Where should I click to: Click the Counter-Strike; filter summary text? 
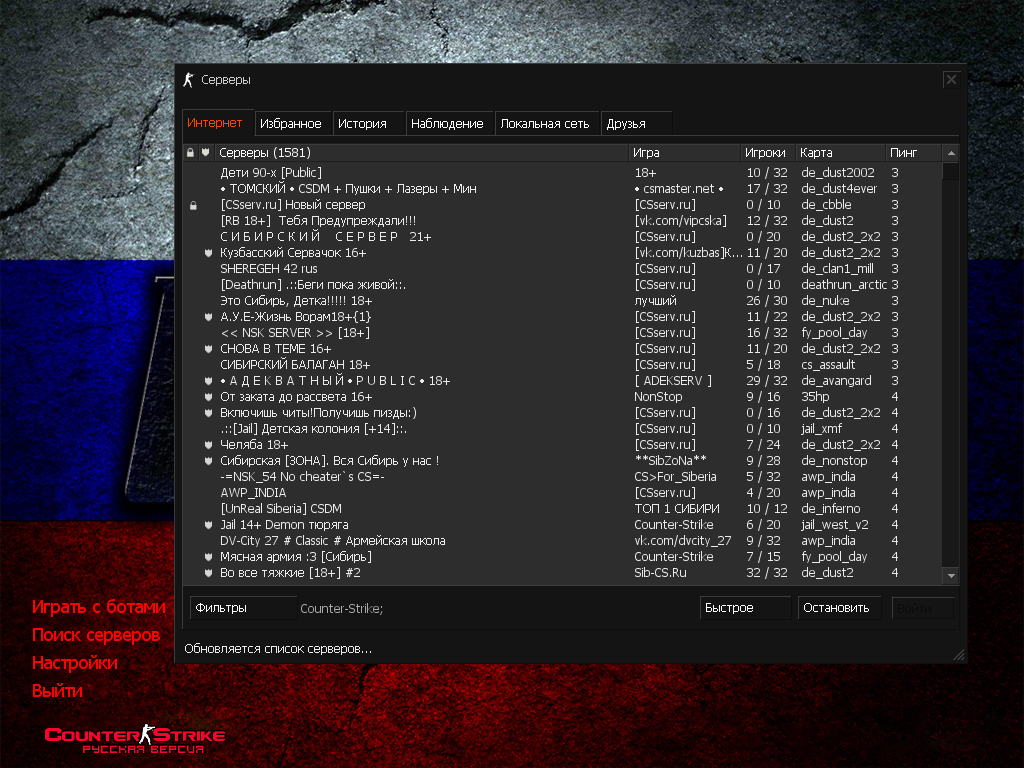(x=342, y=609)
